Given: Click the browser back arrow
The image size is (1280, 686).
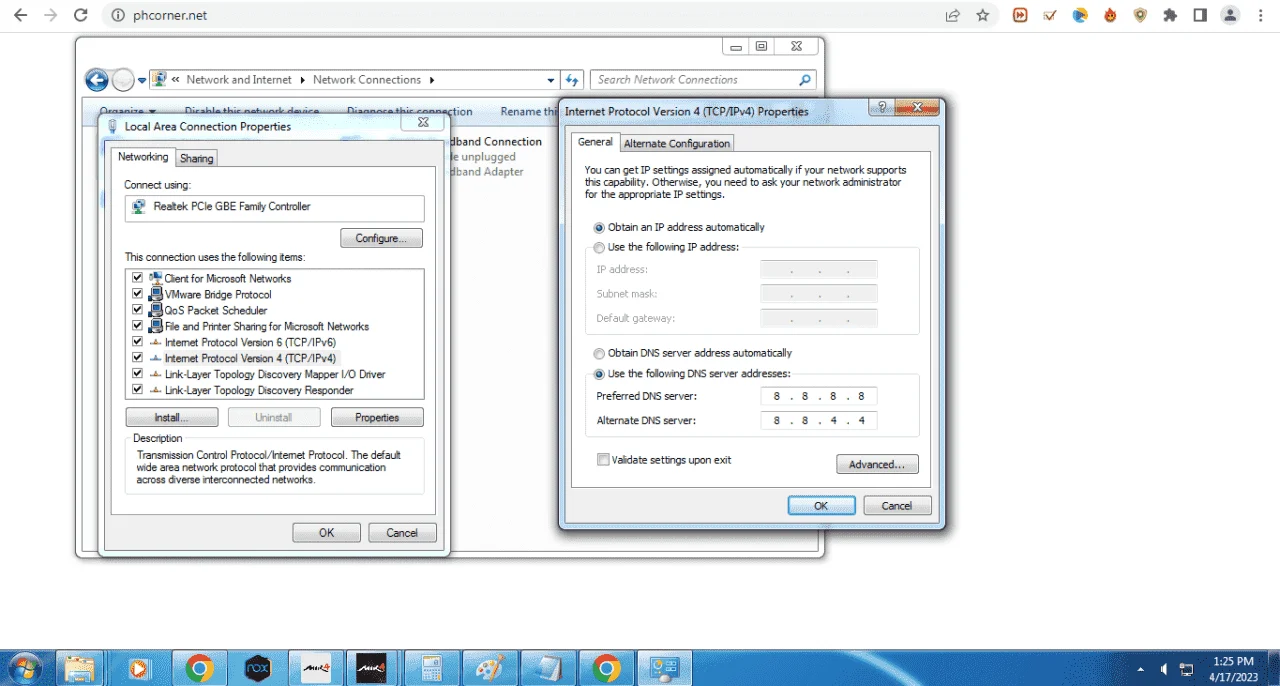Looking at the screenshot, I should pyautogui.click(x=21, y=15).
